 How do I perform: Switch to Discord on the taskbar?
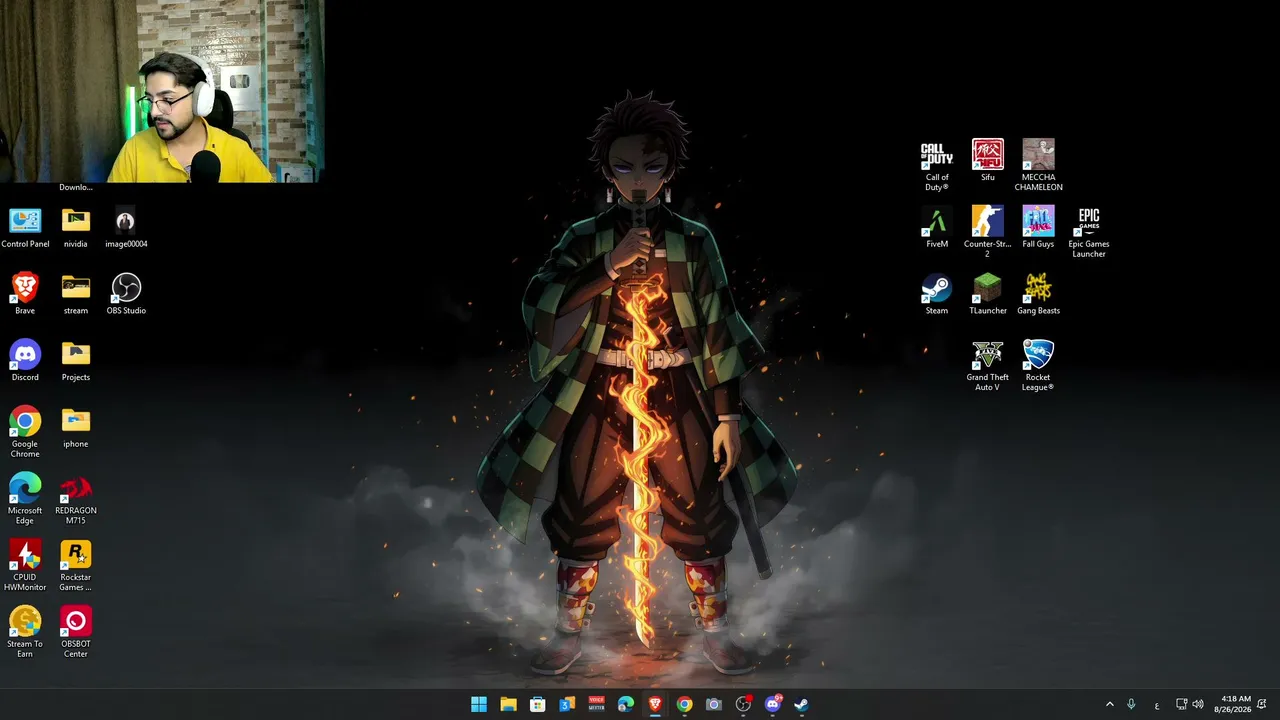coord(772,704)
